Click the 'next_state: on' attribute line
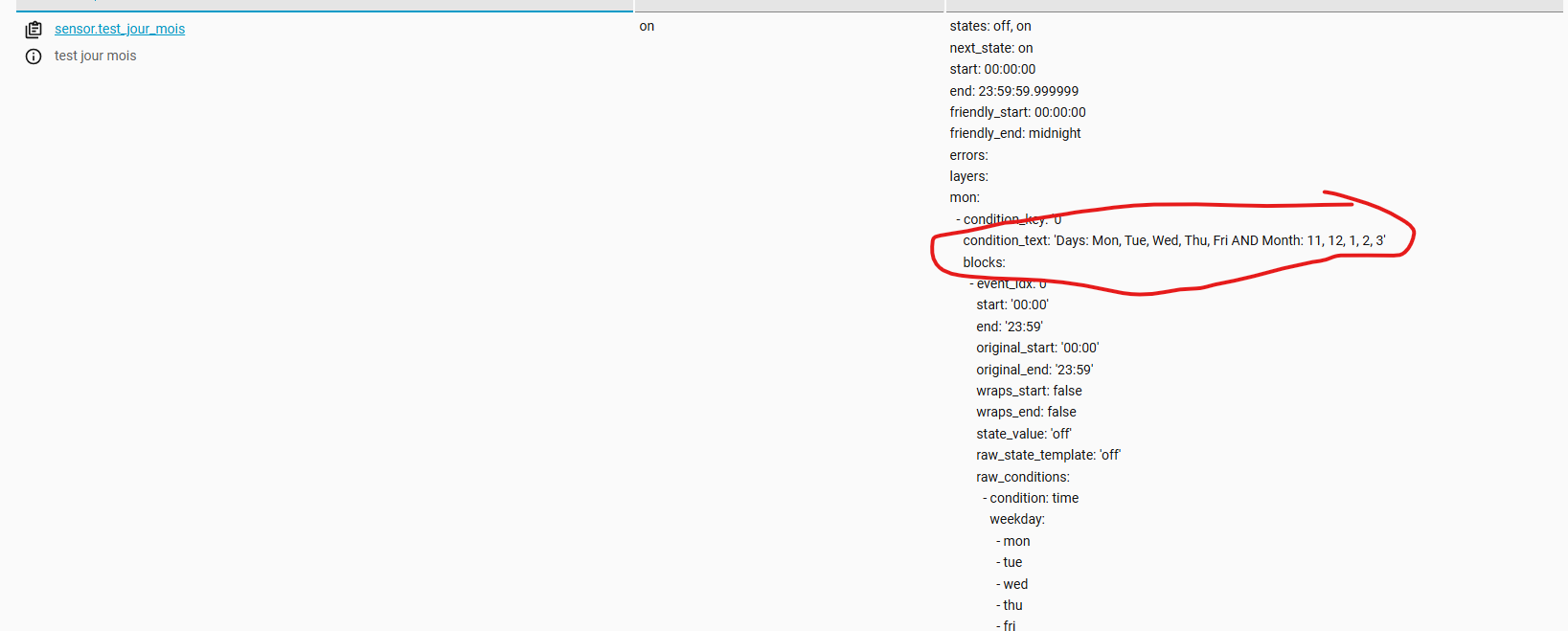The height and width of the screenshot is (631, 1568). [990, 48]
